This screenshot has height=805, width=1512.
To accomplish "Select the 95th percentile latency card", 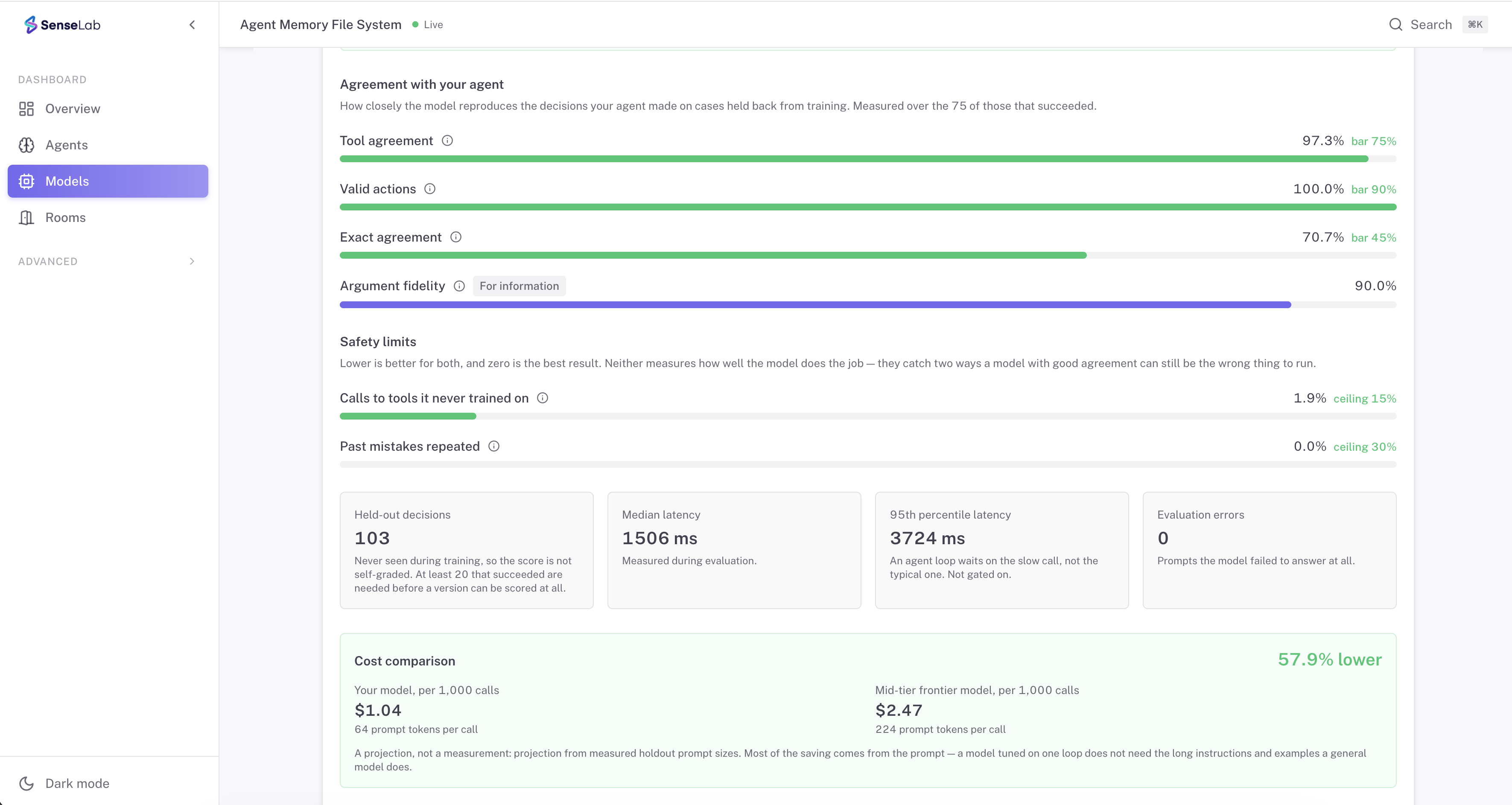I will click(x=1002, y=550).
